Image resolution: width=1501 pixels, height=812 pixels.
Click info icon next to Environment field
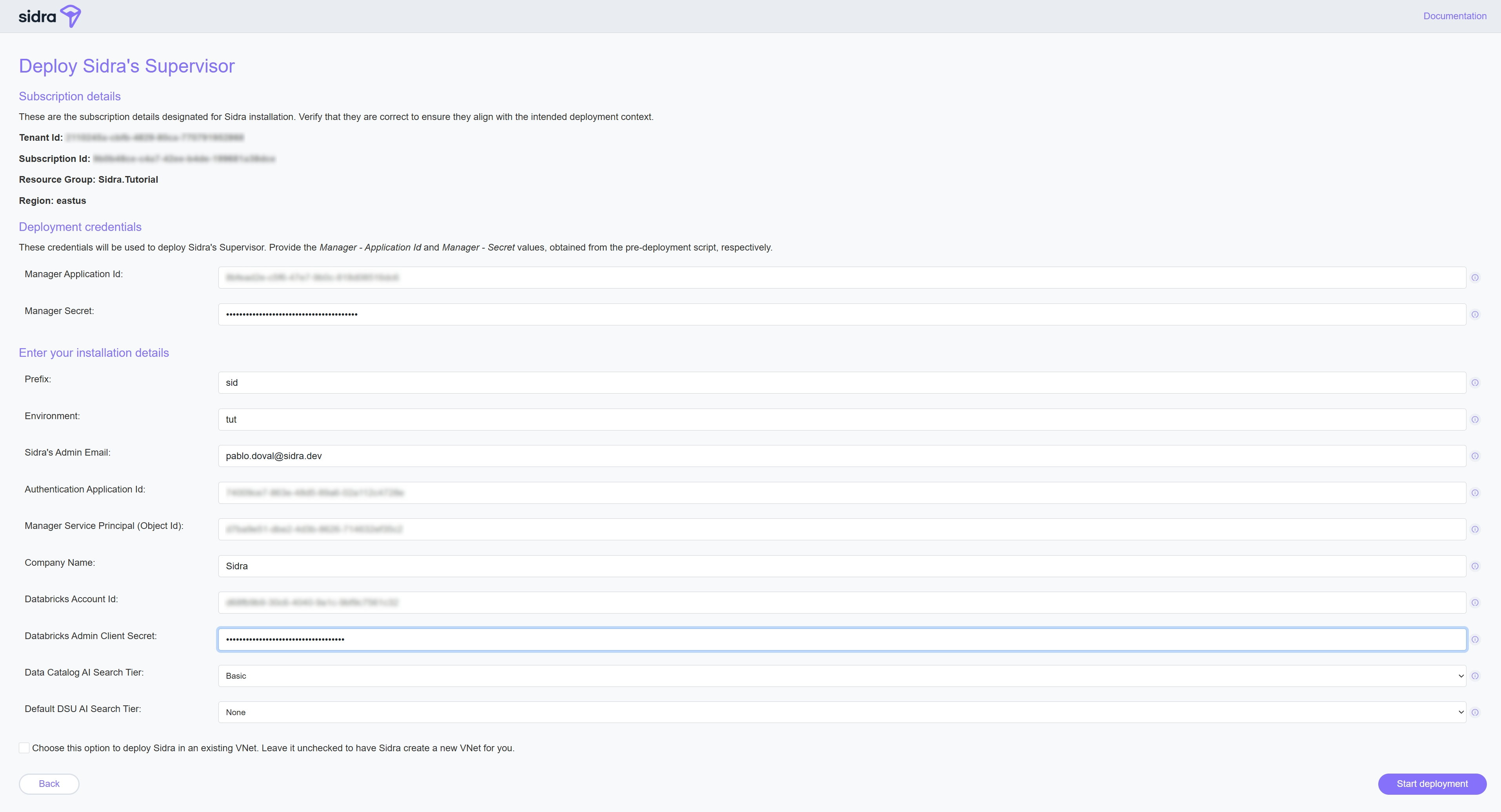click(1475, 420)
